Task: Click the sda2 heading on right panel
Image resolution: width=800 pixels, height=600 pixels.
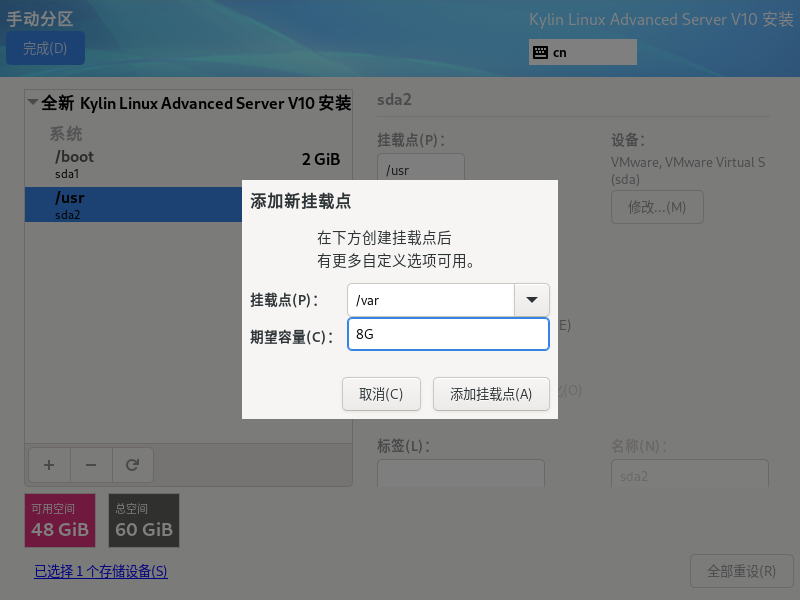Action: click(394, 99)
